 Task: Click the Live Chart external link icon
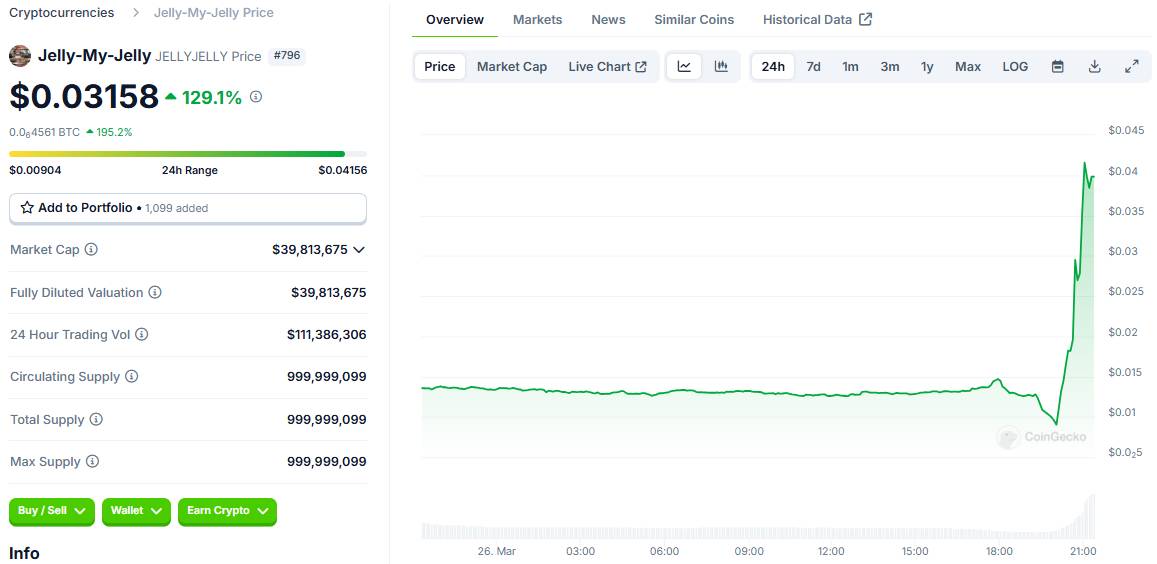coord(641,66)
